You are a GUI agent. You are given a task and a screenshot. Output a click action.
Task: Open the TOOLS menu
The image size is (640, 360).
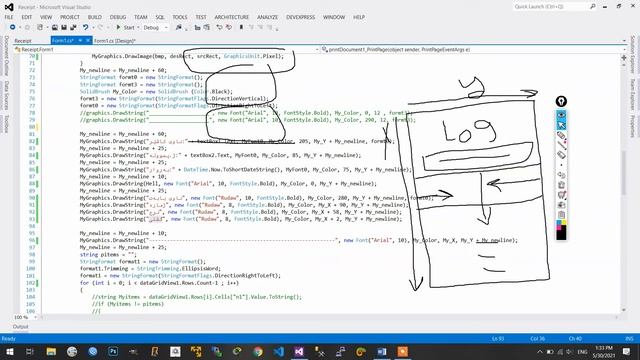click(180, 17)
